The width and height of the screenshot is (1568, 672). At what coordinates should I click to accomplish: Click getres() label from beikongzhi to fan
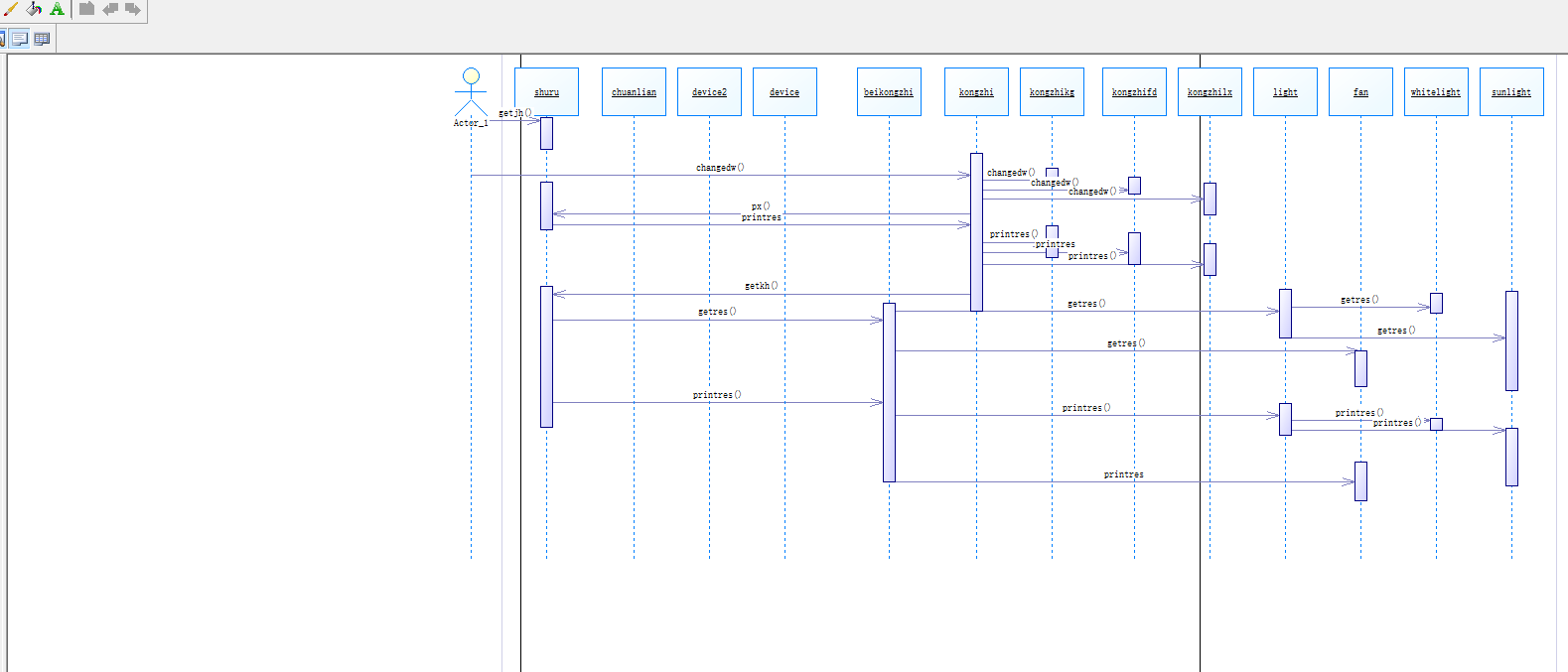point(1126,343)
